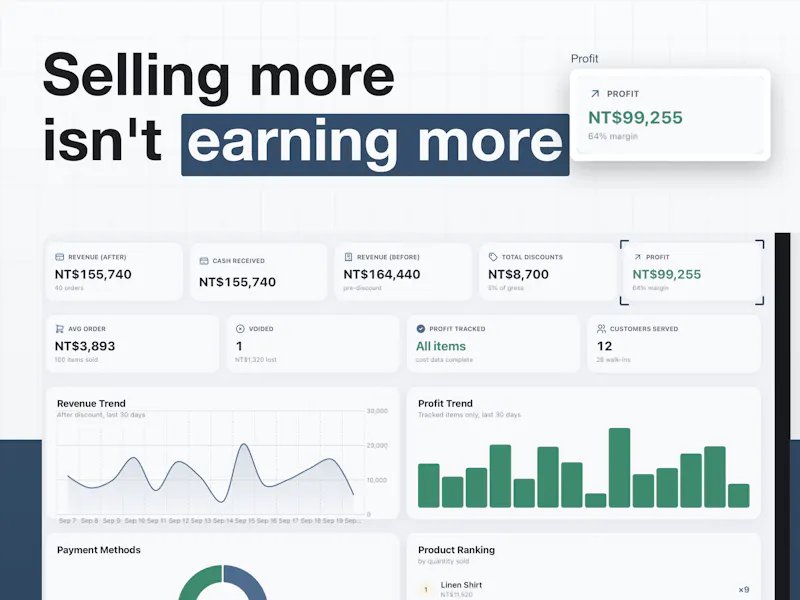Select the NT$155,740 value under Cash Received
Viewport: 800px width, 600px height.
point(237,282)
